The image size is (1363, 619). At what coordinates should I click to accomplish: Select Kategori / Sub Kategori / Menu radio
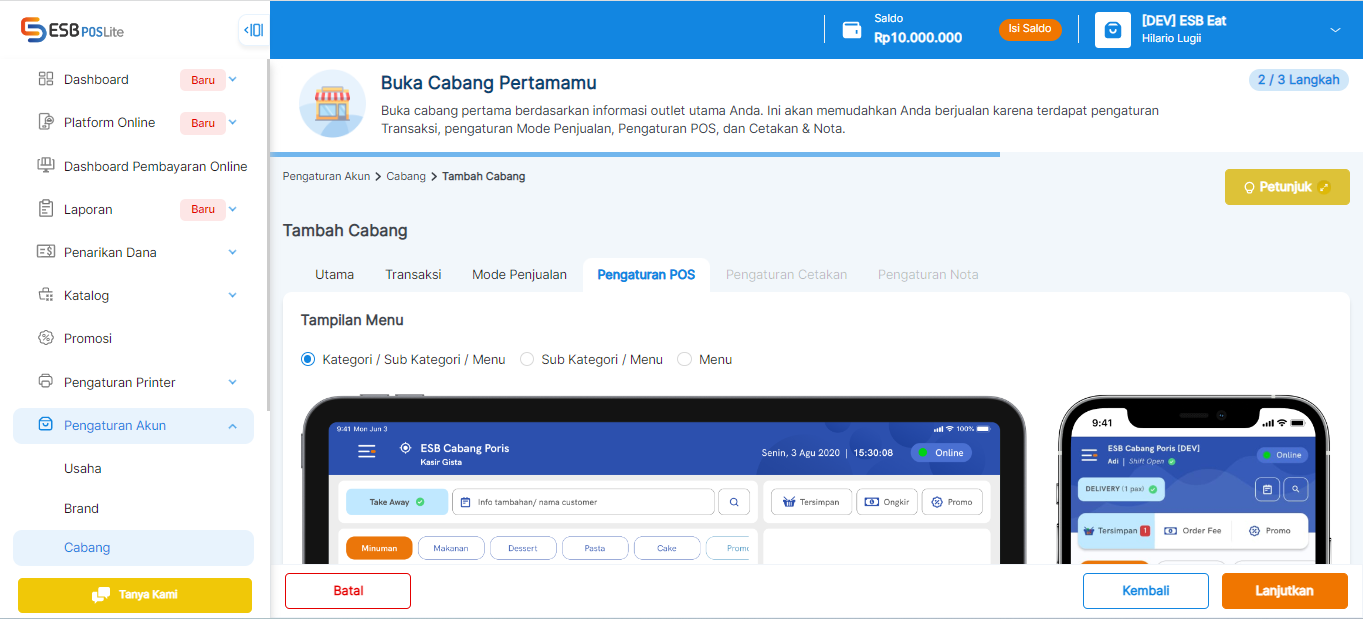[308, 359]
